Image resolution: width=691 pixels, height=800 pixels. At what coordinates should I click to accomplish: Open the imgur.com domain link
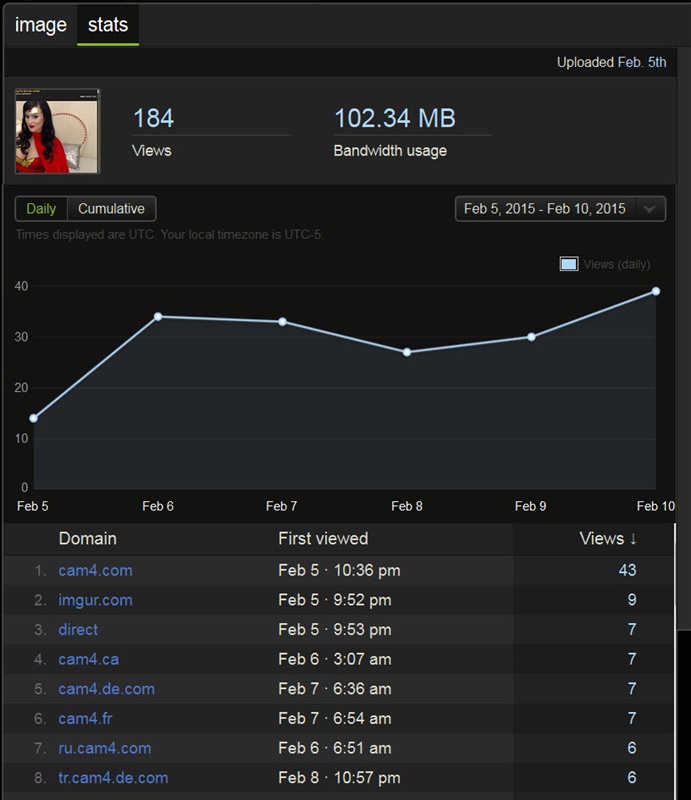pyautogui.click(x=95, y=600)
